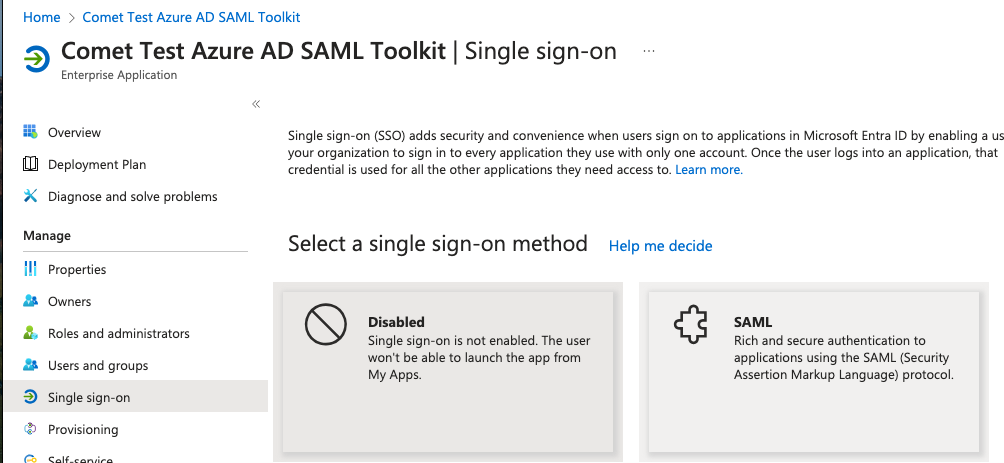This screenshot has width=1004, height=463.
Task: Click the Overview grid icon in sidebar
Action: click(30, 132)
